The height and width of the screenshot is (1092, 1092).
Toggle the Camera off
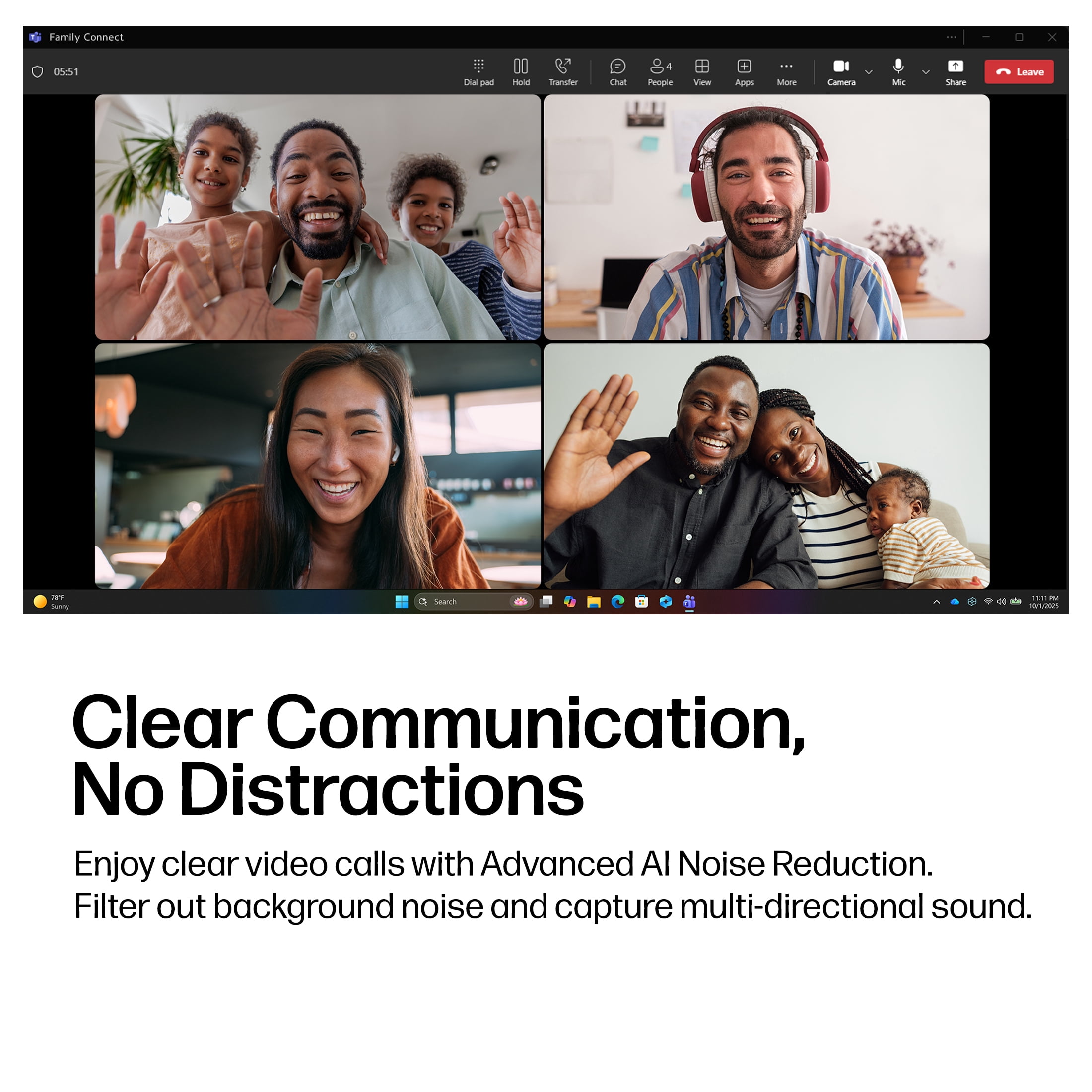click(841, 72)
